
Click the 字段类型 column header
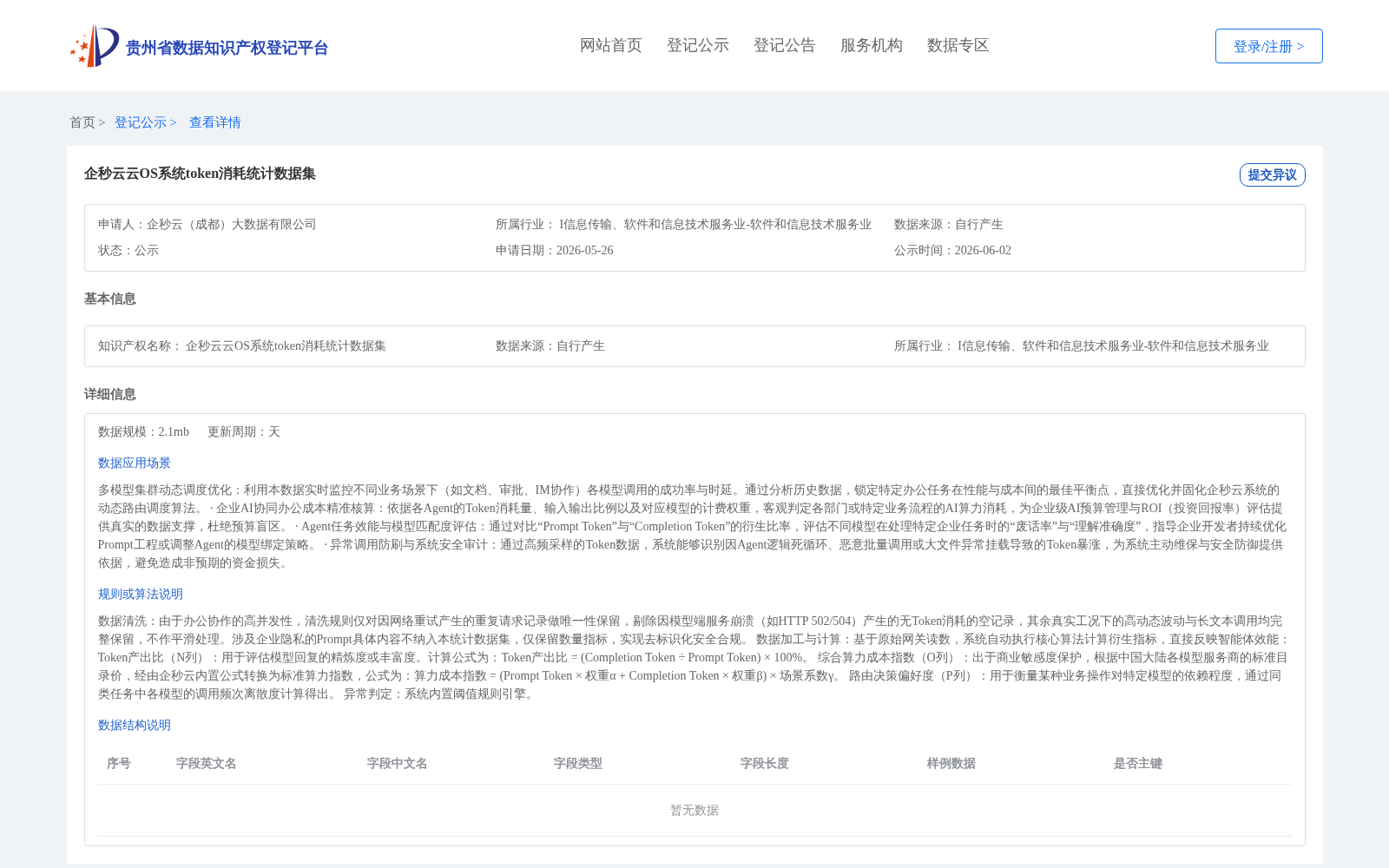(x=578, y=763)
